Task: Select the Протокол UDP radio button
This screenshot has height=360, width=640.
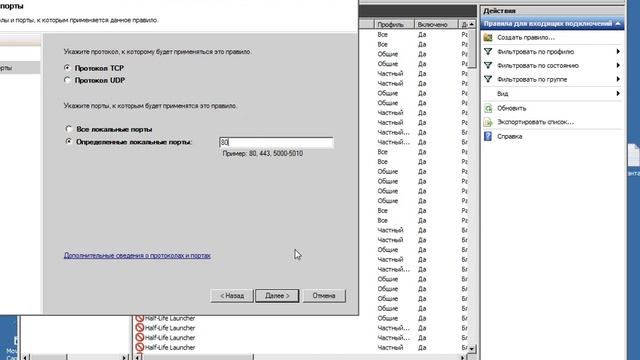Action: point(67,80)
